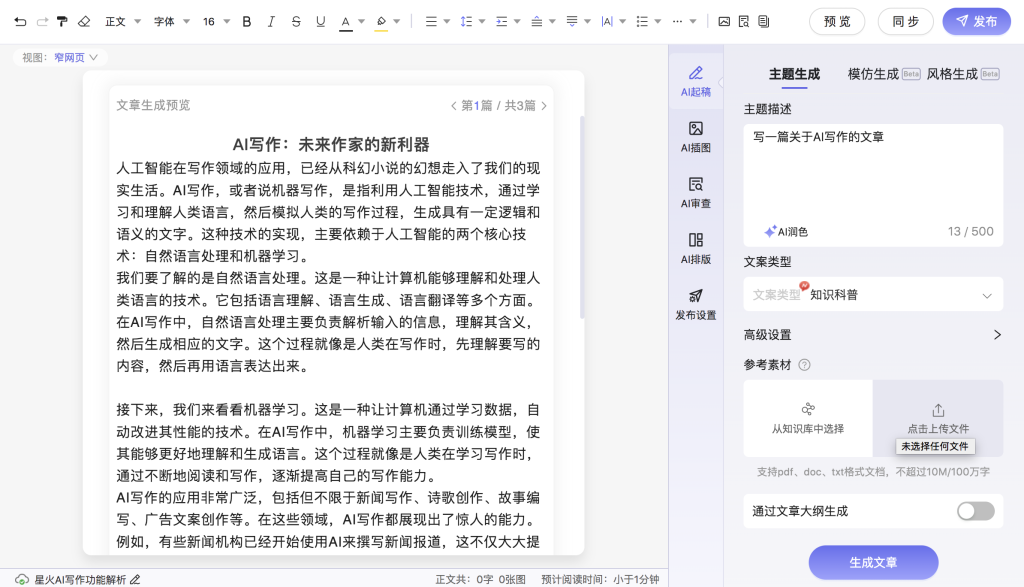Click the preview panel scrollbar
Viewport: 1024px width, 587px height.
pyautogui.click(x=582, y=217)
